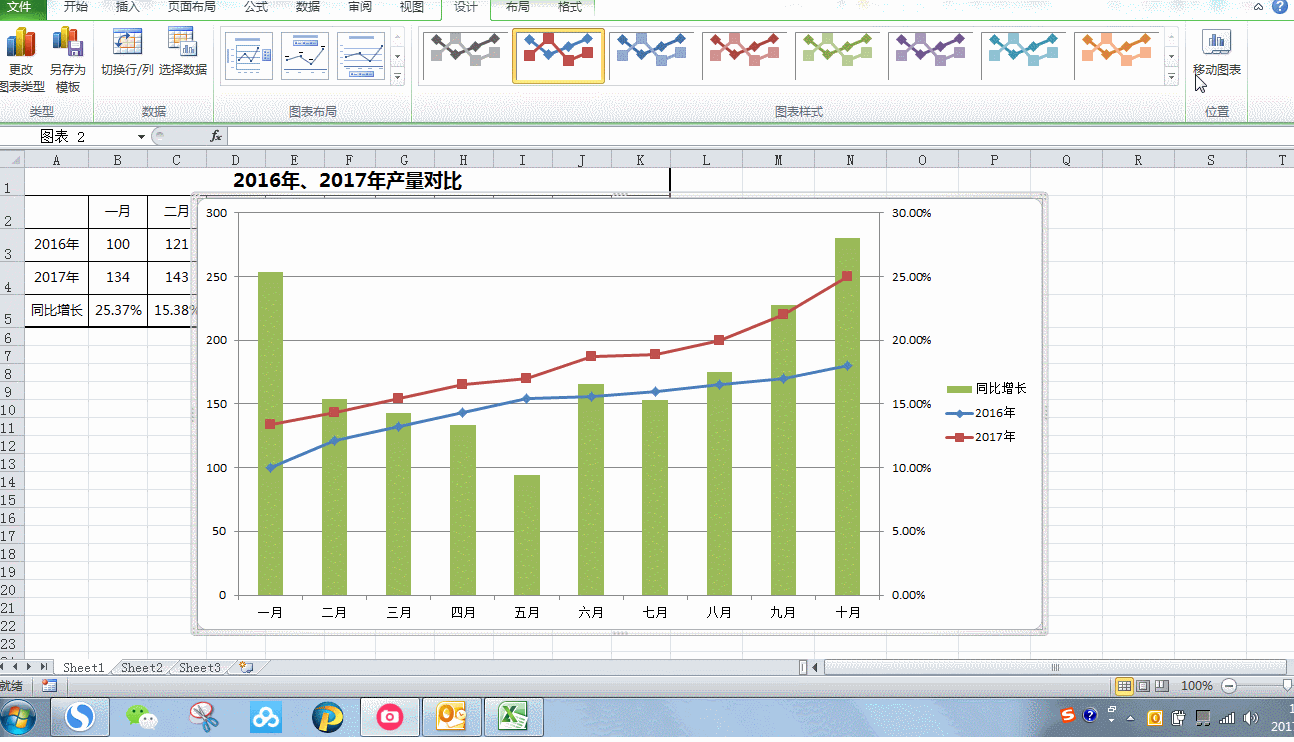The image size is (1294, 742).
Task: Expand the Name Box dropdown
Action: (141, 136)
